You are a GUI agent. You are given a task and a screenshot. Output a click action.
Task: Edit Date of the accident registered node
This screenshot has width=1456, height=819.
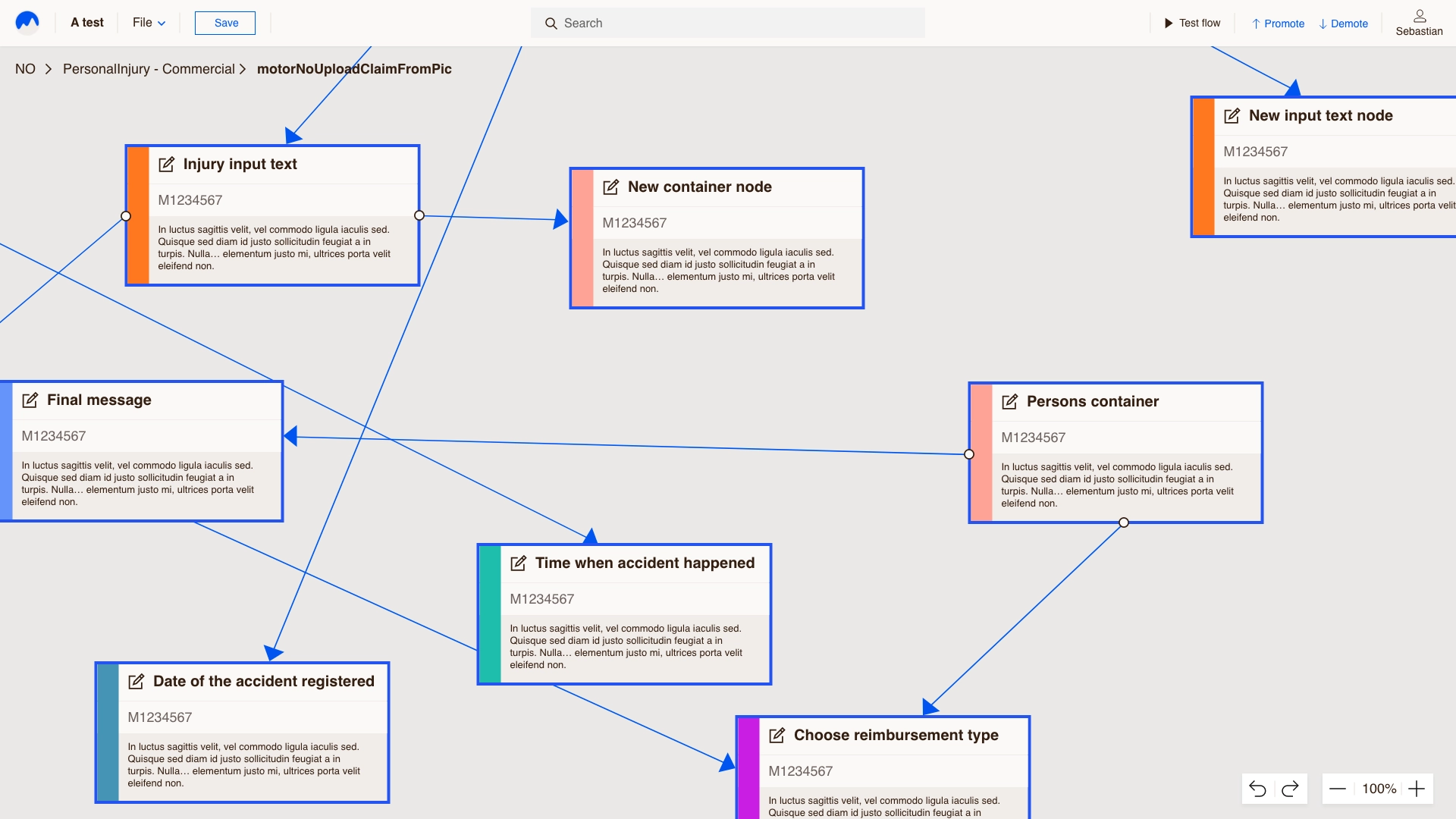[x=136, y=682]
